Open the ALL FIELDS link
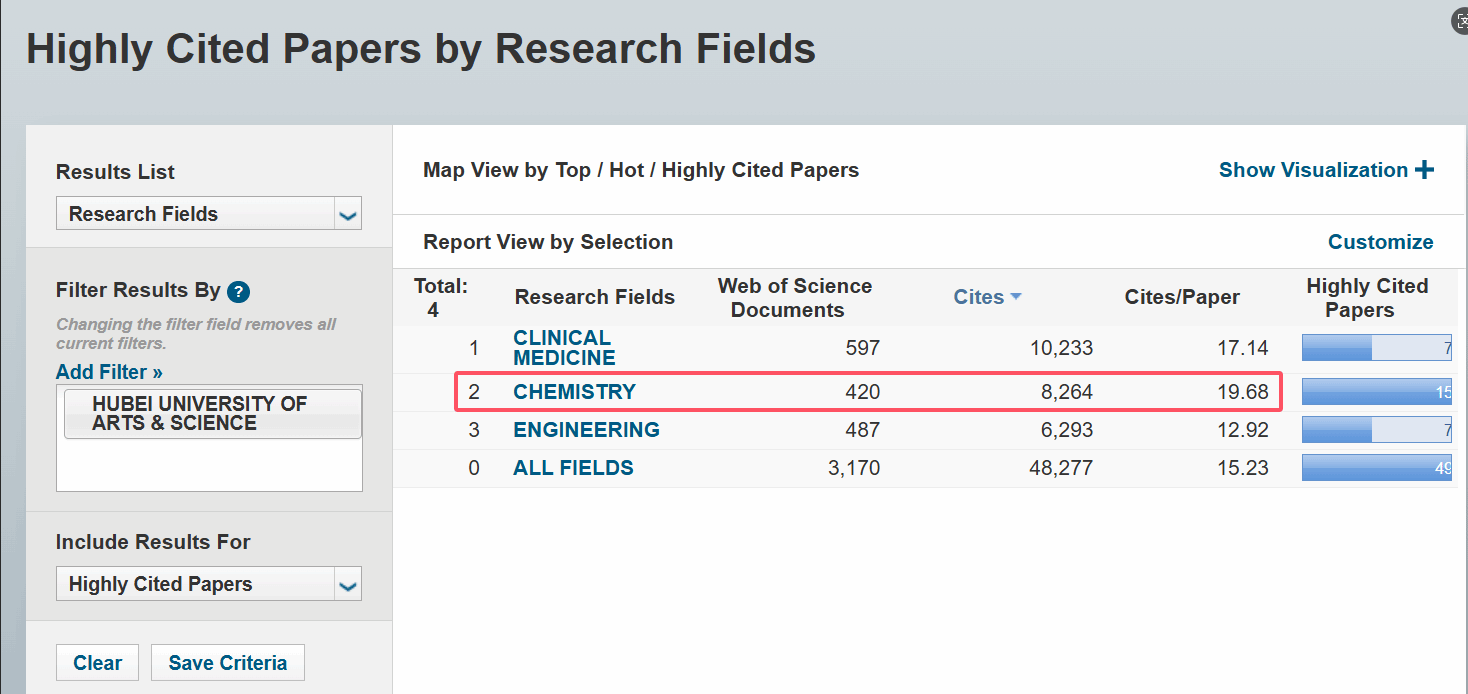This screenshot has height=694, width=1468. click(573, 468)
